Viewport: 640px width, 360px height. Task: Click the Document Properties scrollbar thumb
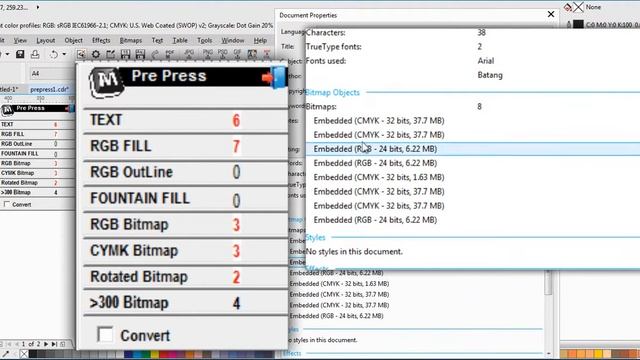pos(548,282)
